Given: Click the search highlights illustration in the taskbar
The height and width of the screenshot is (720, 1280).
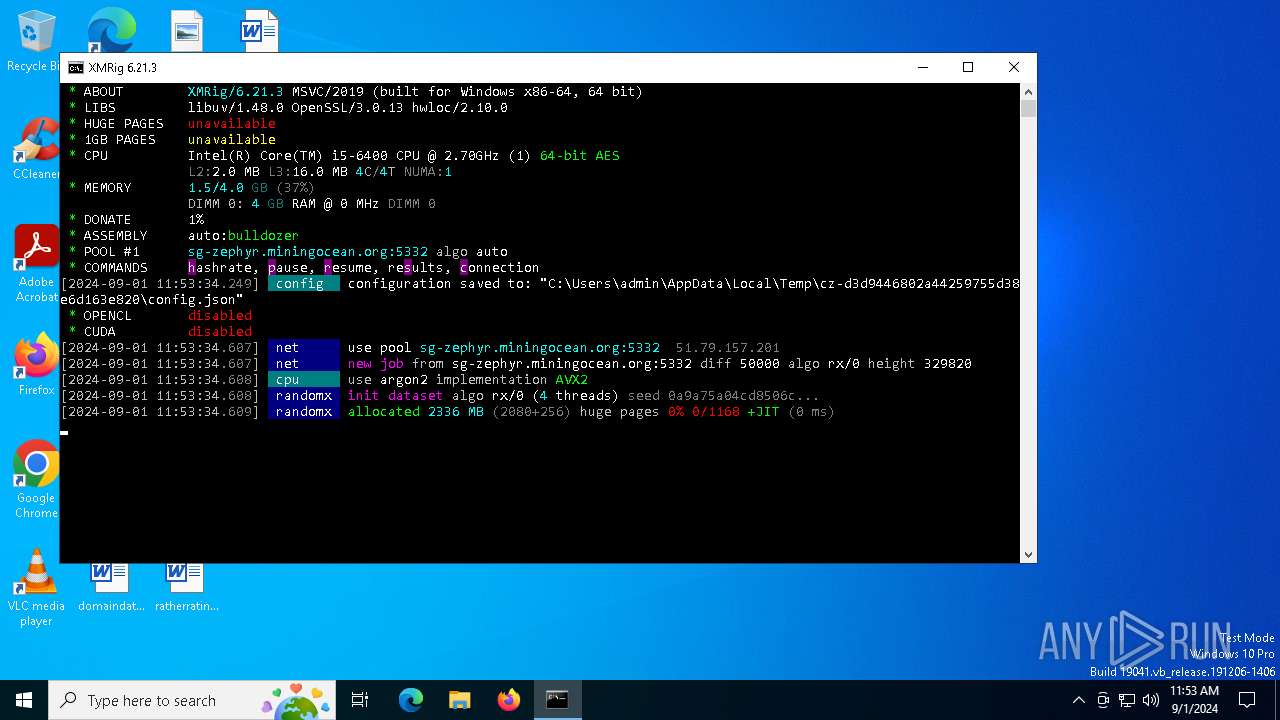Looking at the screenshot, I should (296, 700).
